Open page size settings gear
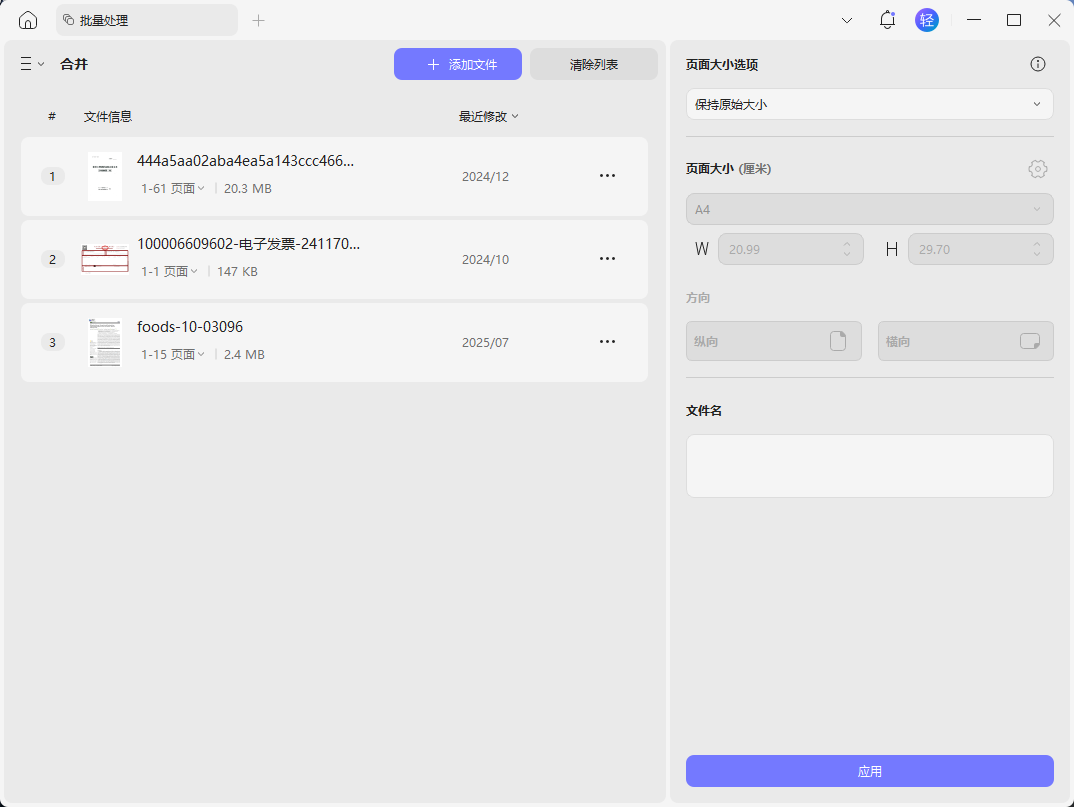 tap(1038, 169)
